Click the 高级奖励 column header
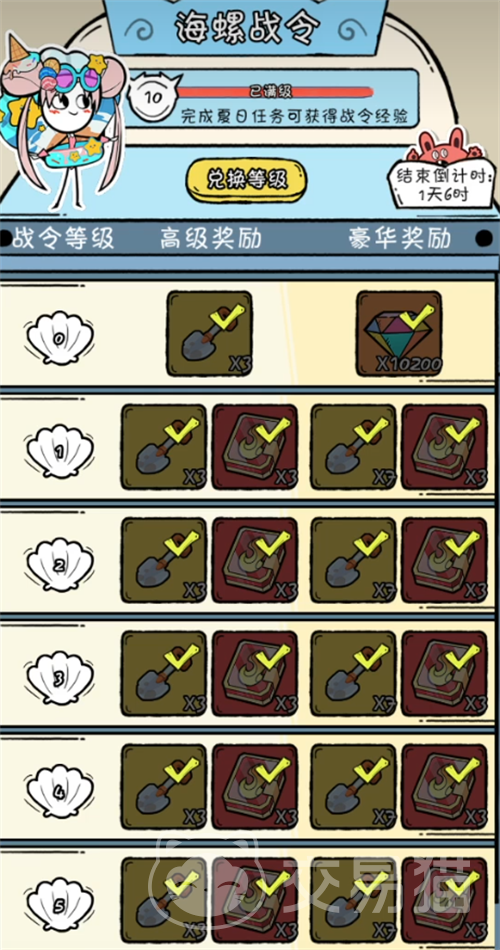 tap(211, 239)
